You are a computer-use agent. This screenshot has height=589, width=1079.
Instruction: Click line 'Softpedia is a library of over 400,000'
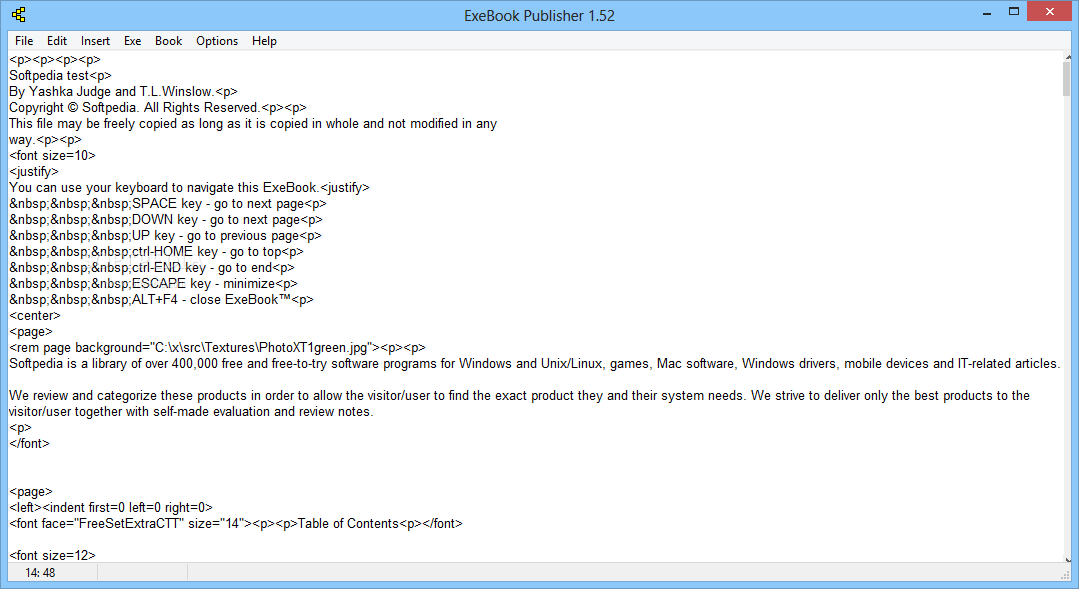pyautogui.click(x=535, y=363)
